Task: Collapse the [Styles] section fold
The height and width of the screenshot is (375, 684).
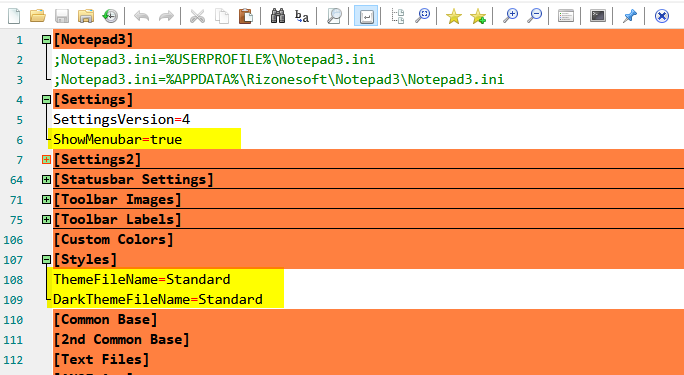Action: tap(46, 259)
